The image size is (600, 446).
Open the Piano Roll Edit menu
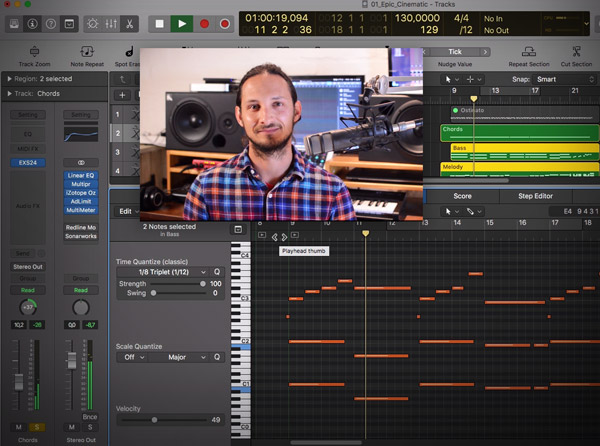pos(128,211)
